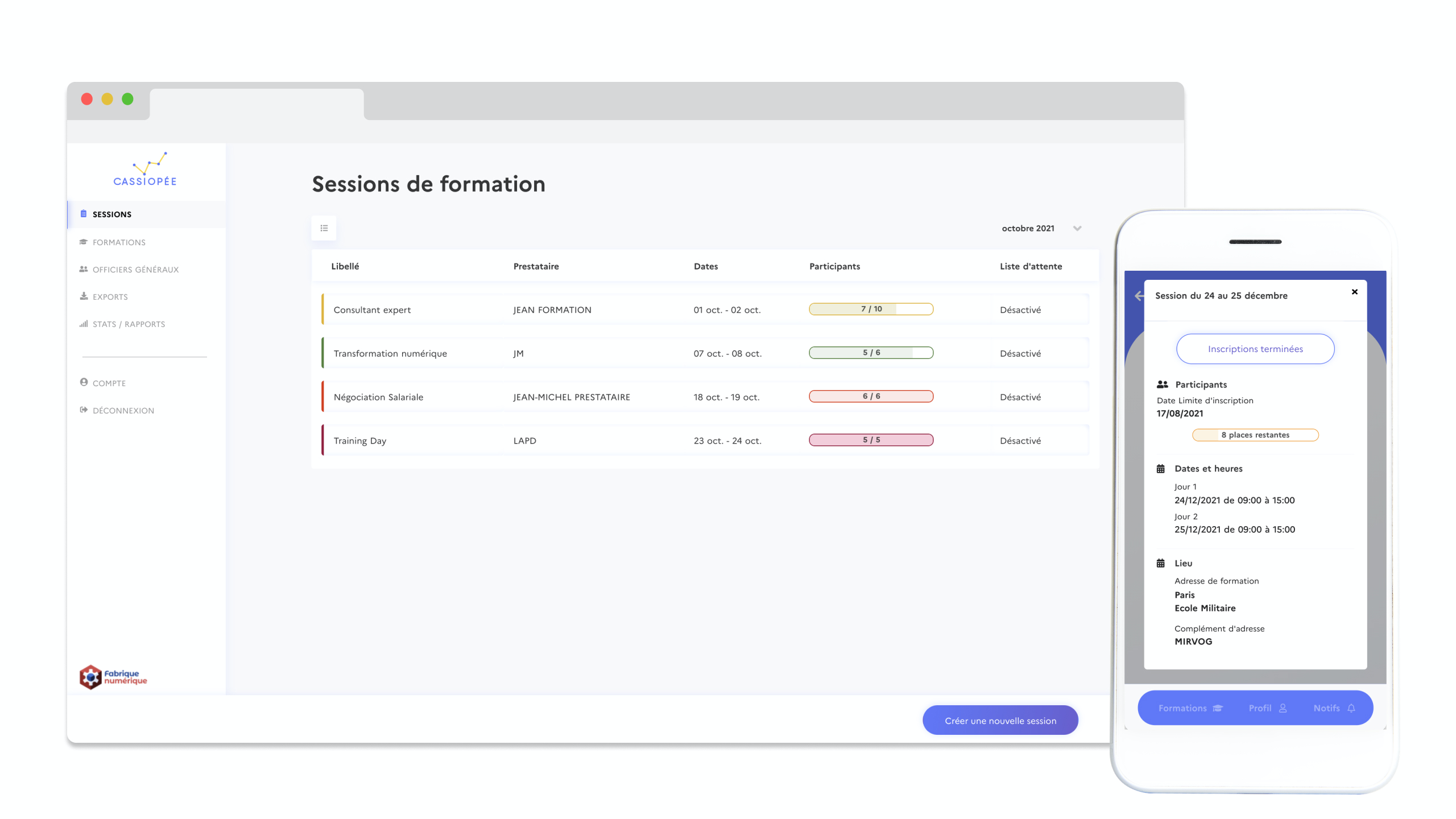
Task: Close the session popup with the X
Action: click(x=1355, y=292)
